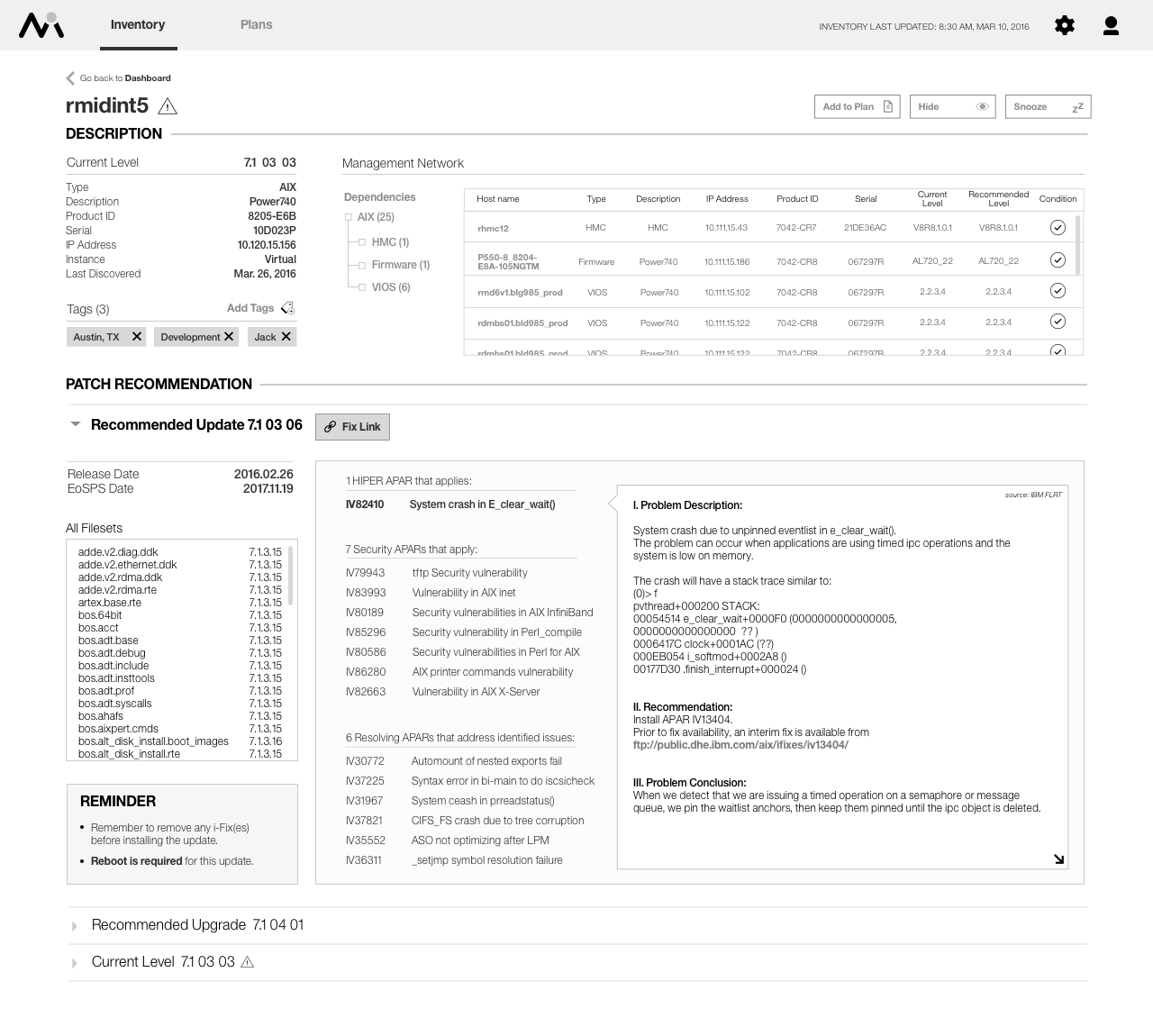Viewport: 1153px width, 1036px height.
Task: Click the dependencies table scrollbar
Action: click(1077, 243)
